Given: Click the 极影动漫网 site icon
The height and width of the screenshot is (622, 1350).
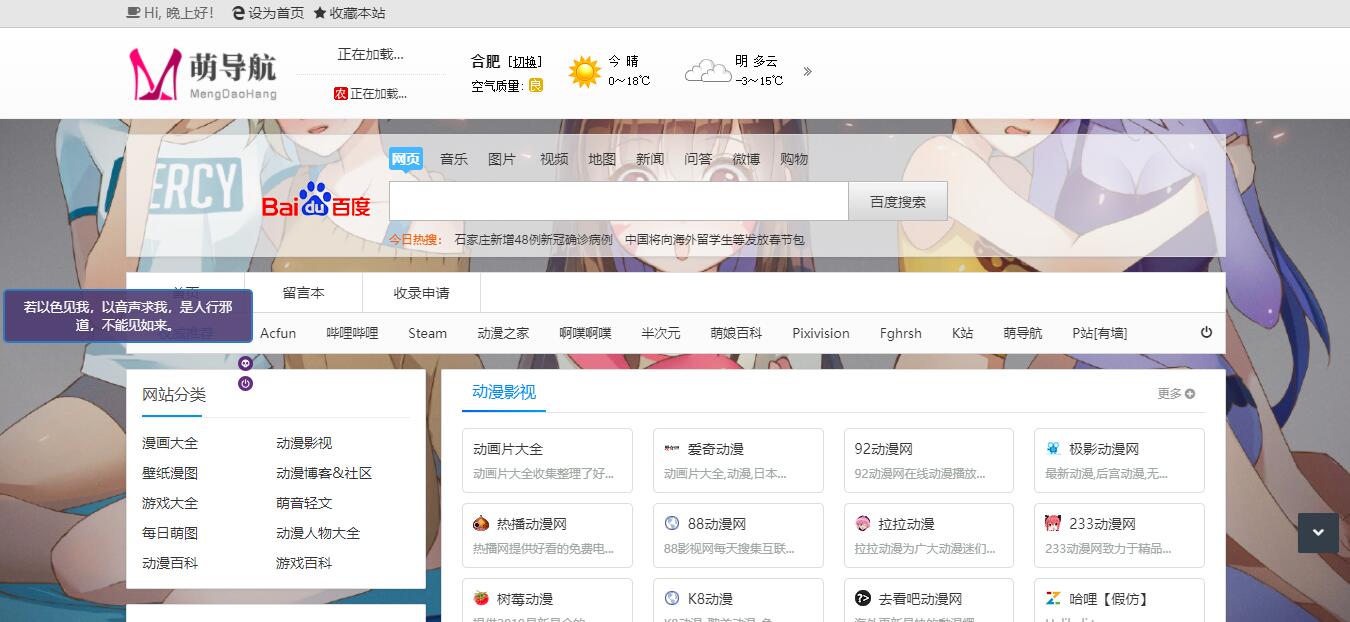Looking at the screenshot, I should click(1053, 448).
